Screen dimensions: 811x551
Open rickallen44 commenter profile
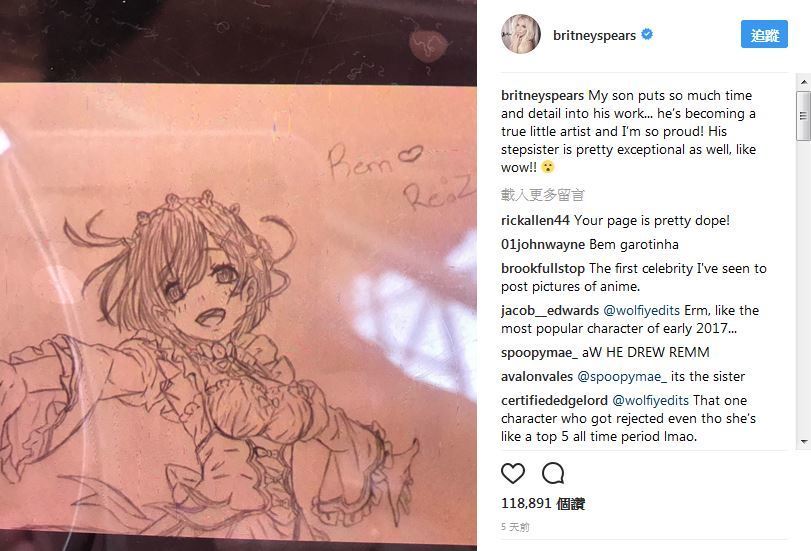[535, 220]
